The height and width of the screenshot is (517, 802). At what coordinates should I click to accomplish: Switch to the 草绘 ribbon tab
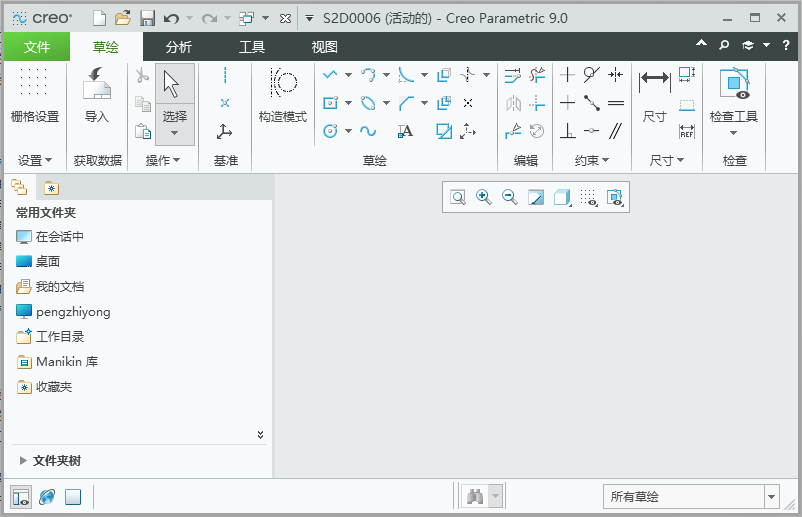[106, 47]
